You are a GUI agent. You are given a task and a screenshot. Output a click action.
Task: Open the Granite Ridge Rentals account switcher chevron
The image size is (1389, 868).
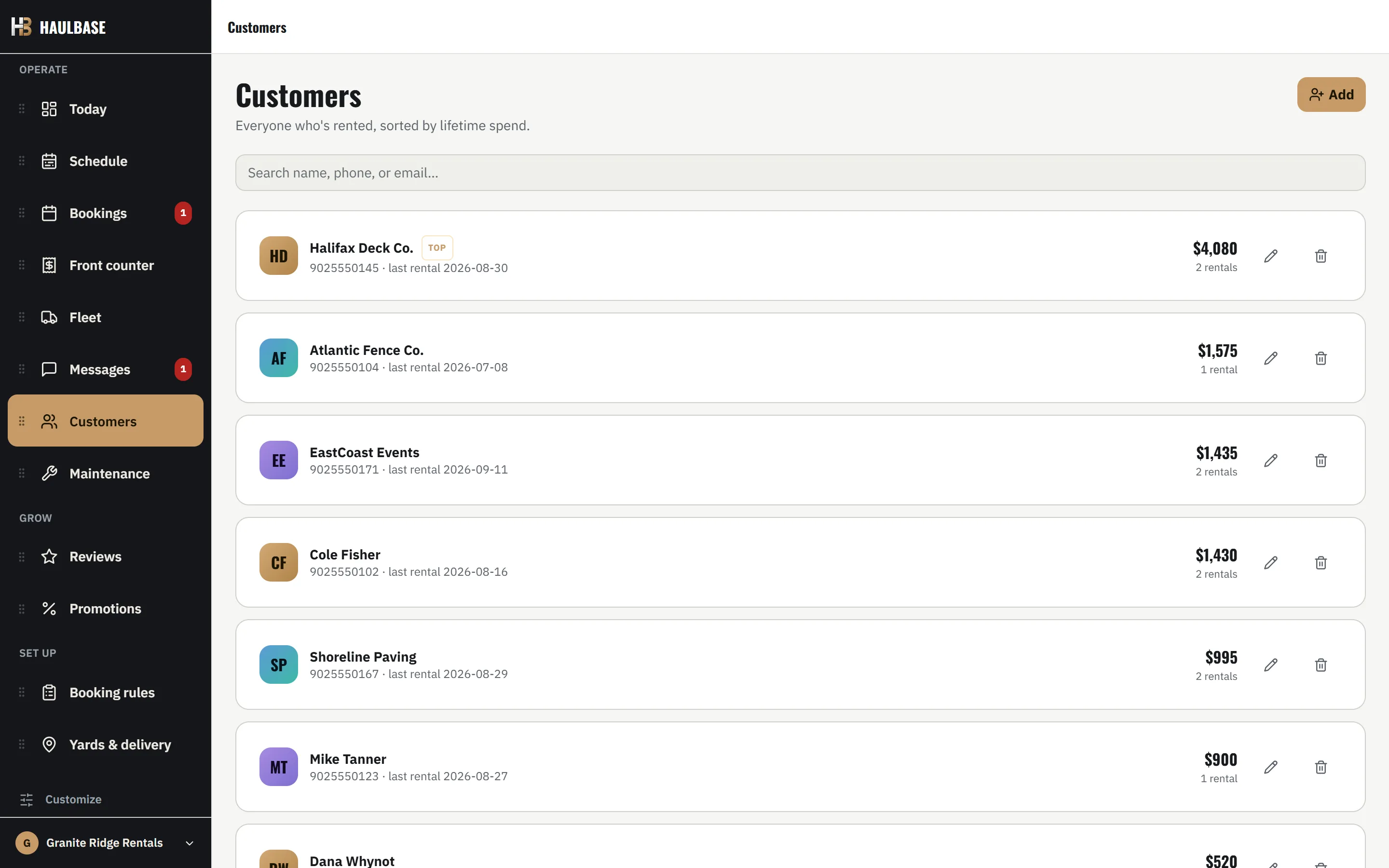coord(190,843)
